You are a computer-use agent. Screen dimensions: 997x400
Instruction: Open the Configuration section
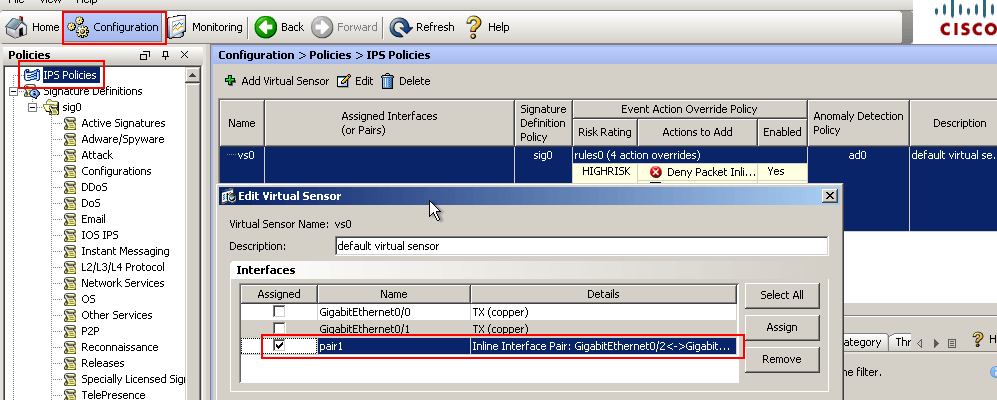114,27
